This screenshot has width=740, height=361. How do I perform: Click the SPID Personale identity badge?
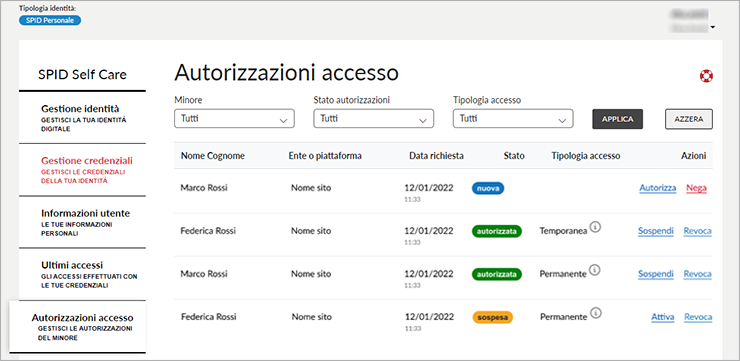[50, 20]
